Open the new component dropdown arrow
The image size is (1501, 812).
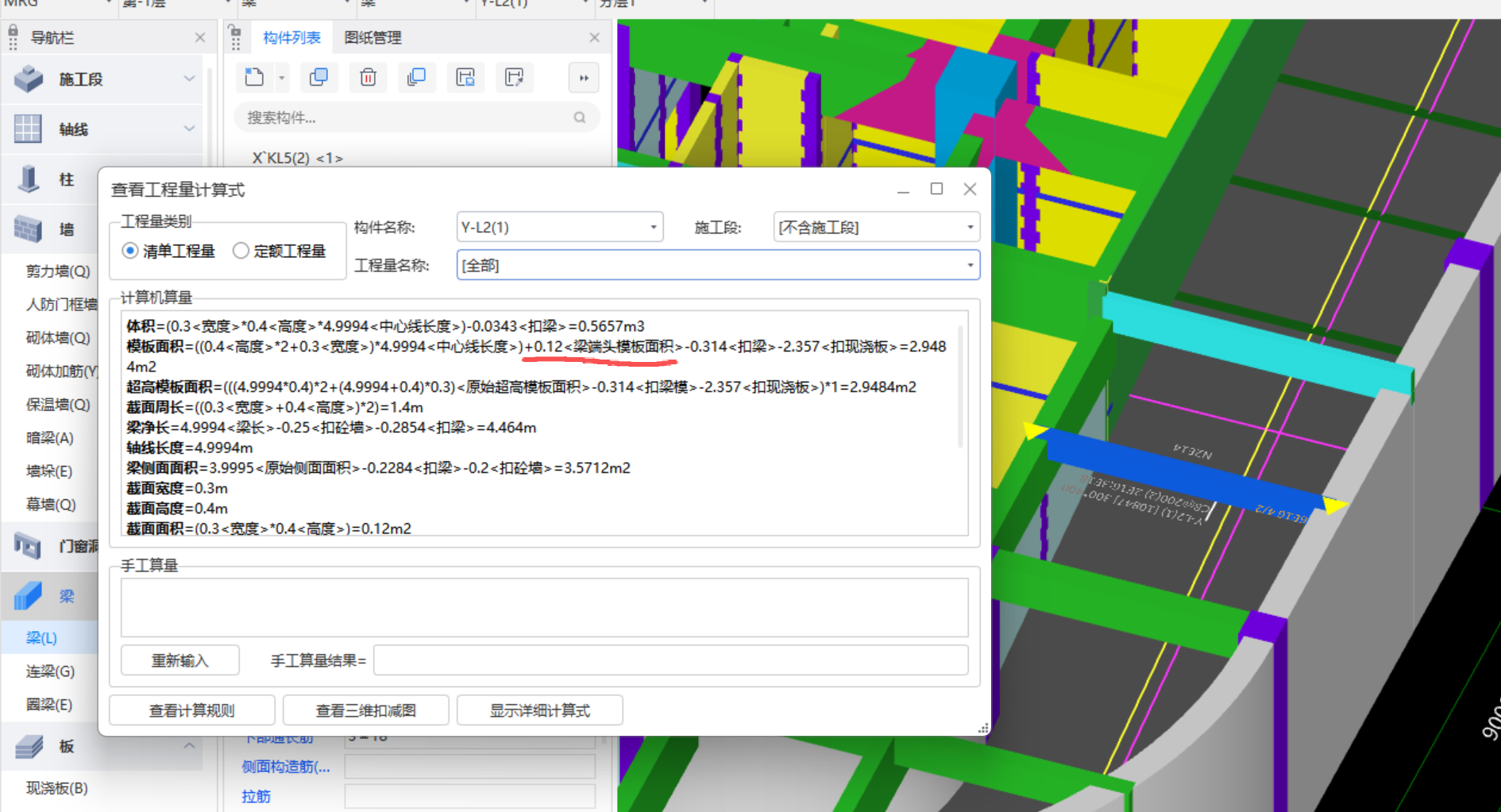tap(281, 78)
